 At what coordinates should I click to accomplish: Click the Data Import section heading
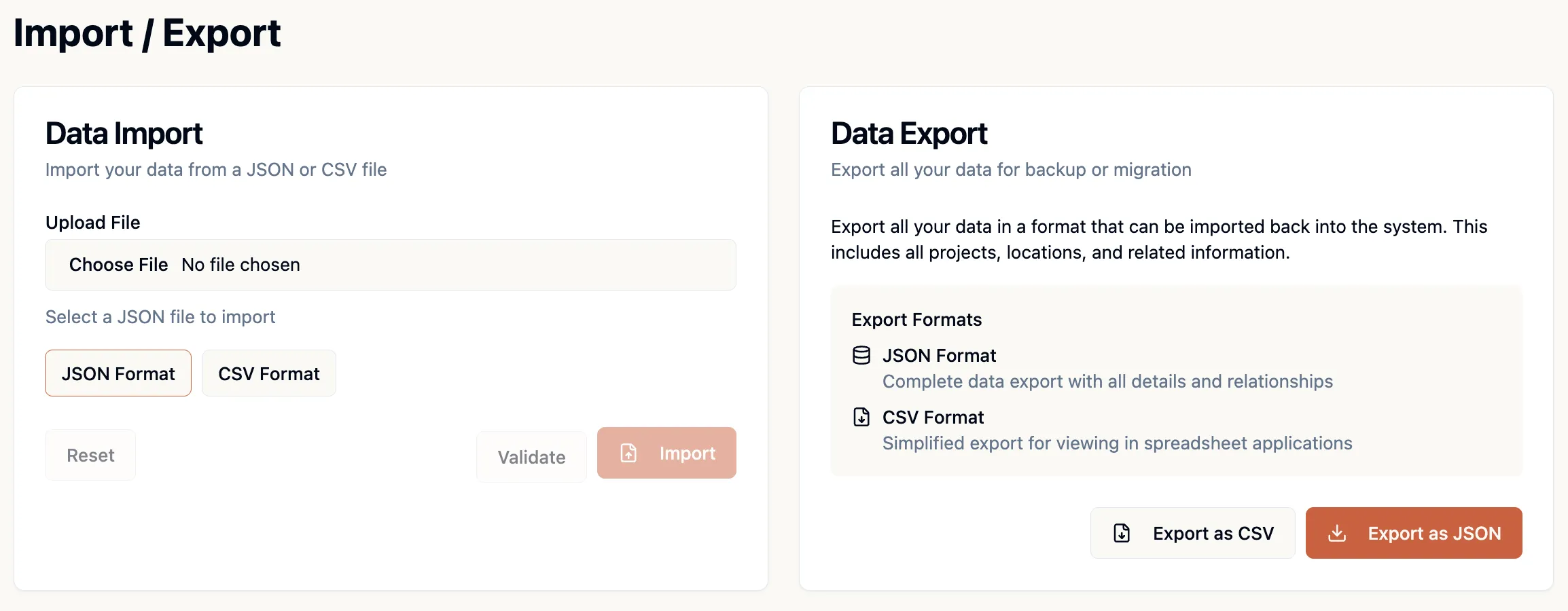coord(124,133)
